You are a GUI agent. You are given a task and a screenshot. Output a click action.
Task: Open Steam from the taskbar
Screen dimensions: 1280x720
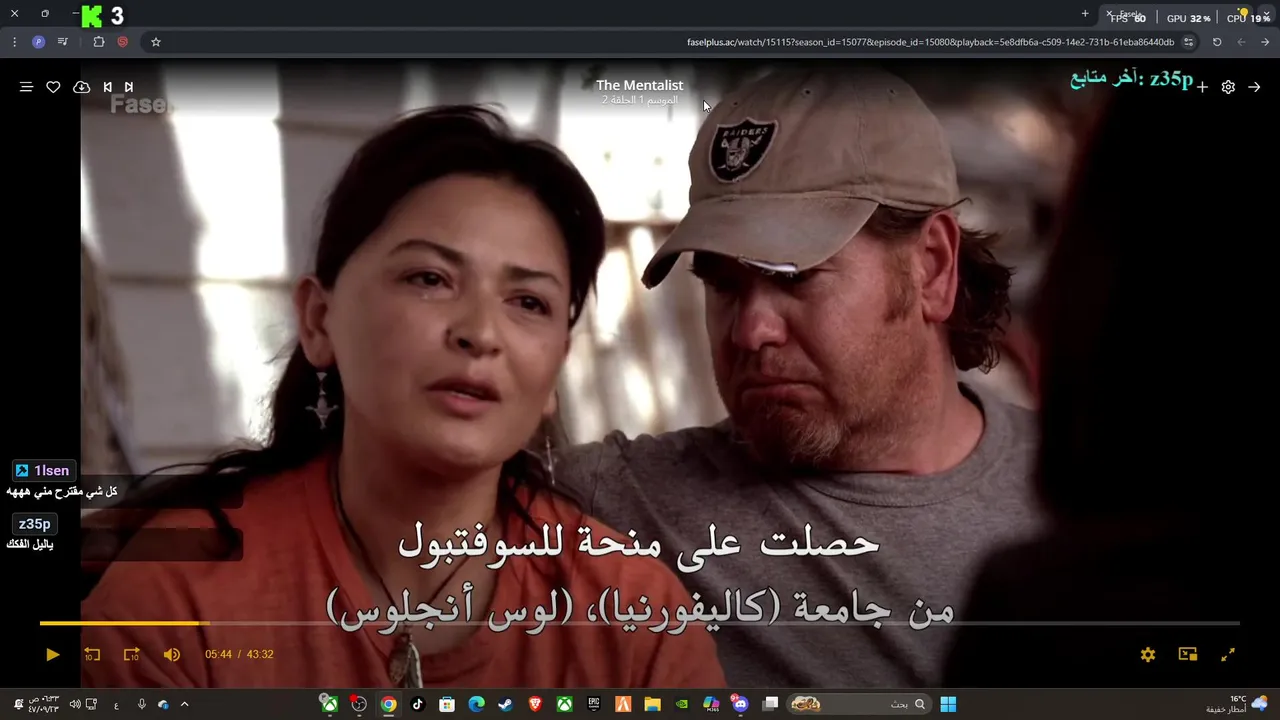tap(506, 704)
